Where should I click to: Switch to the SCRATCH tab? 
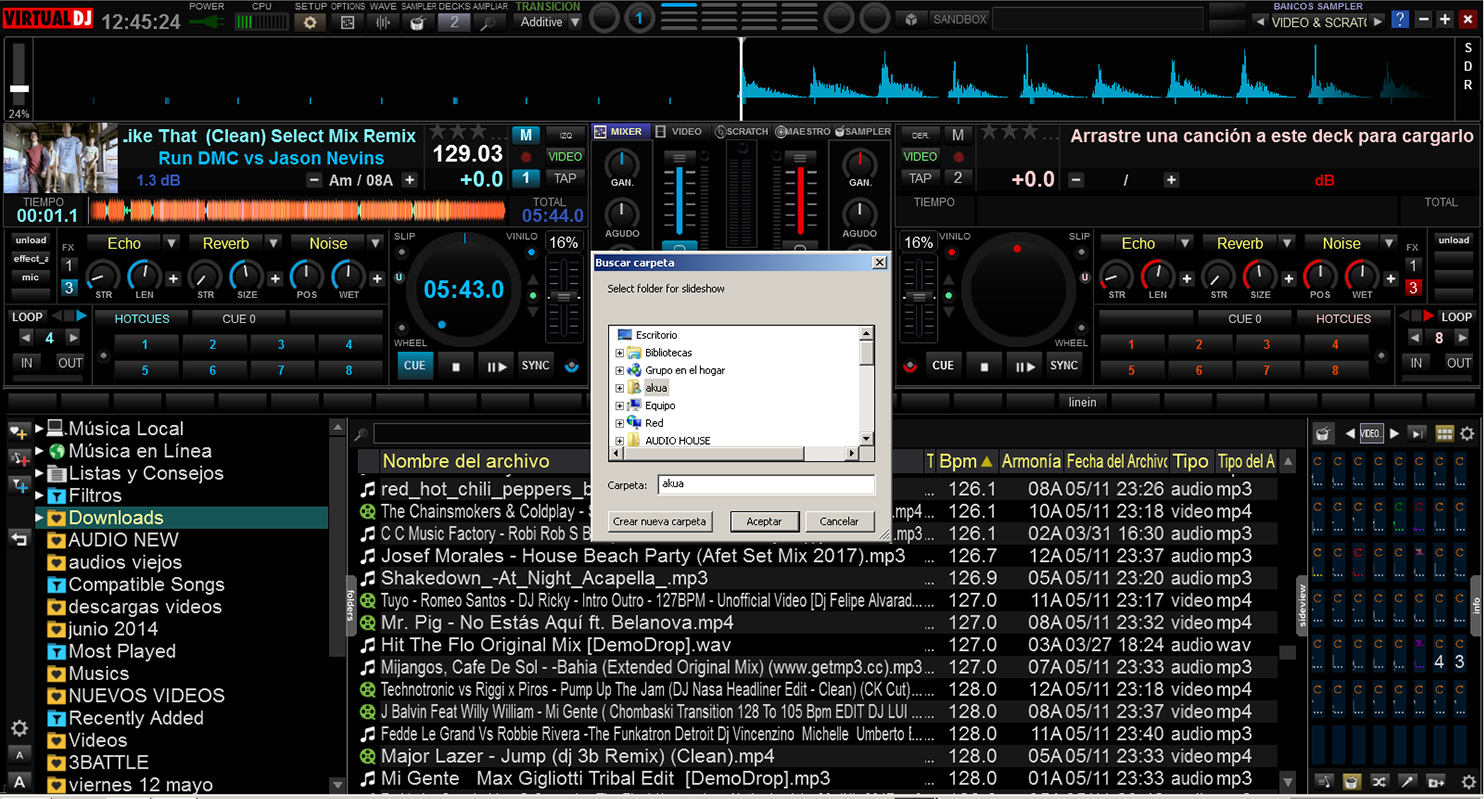741,131
